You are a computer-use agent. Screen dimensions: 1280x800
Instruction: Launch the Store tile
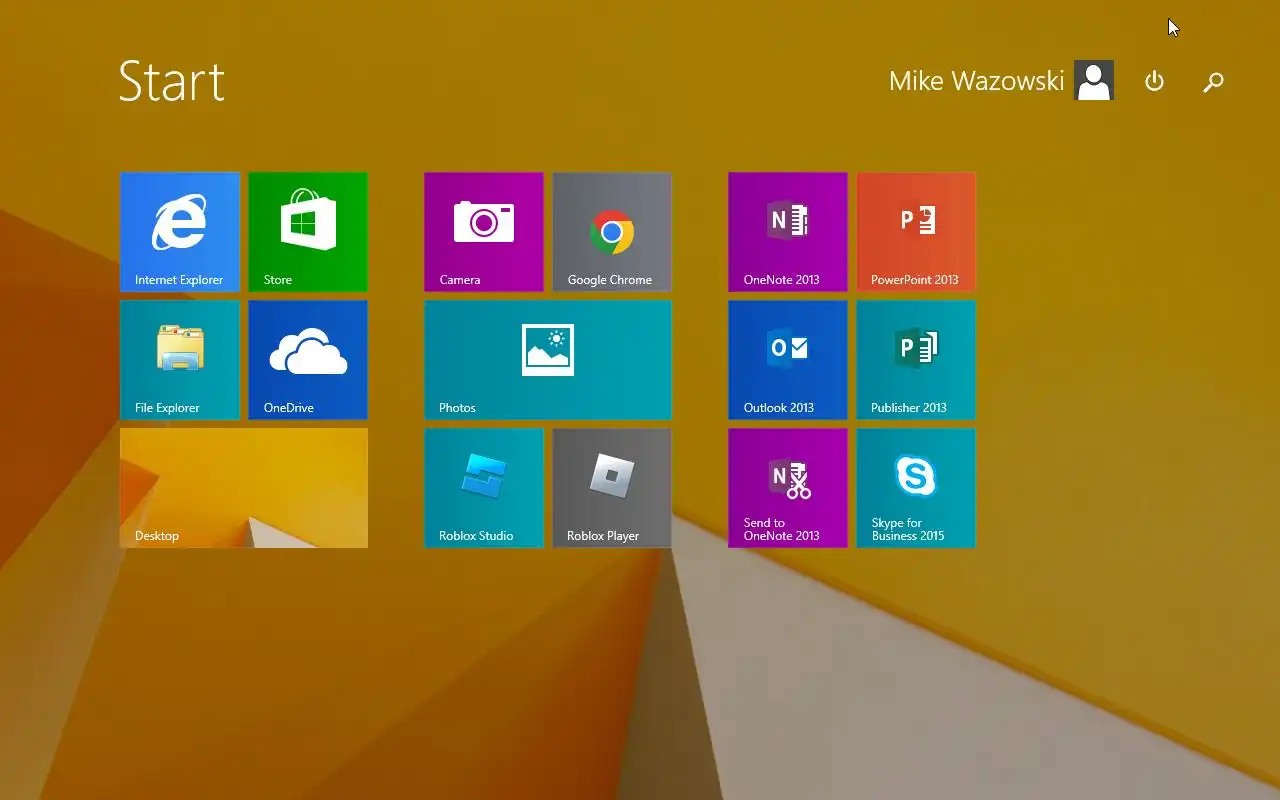pyautogui.click(x=308, y=232)
